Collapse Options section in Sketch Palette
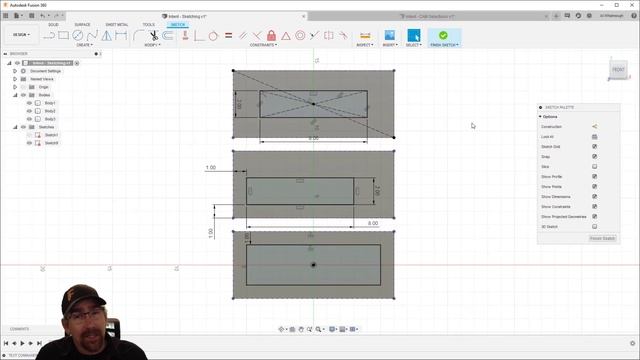This screenshot has height=360, width=640. (x=540, y=117)
